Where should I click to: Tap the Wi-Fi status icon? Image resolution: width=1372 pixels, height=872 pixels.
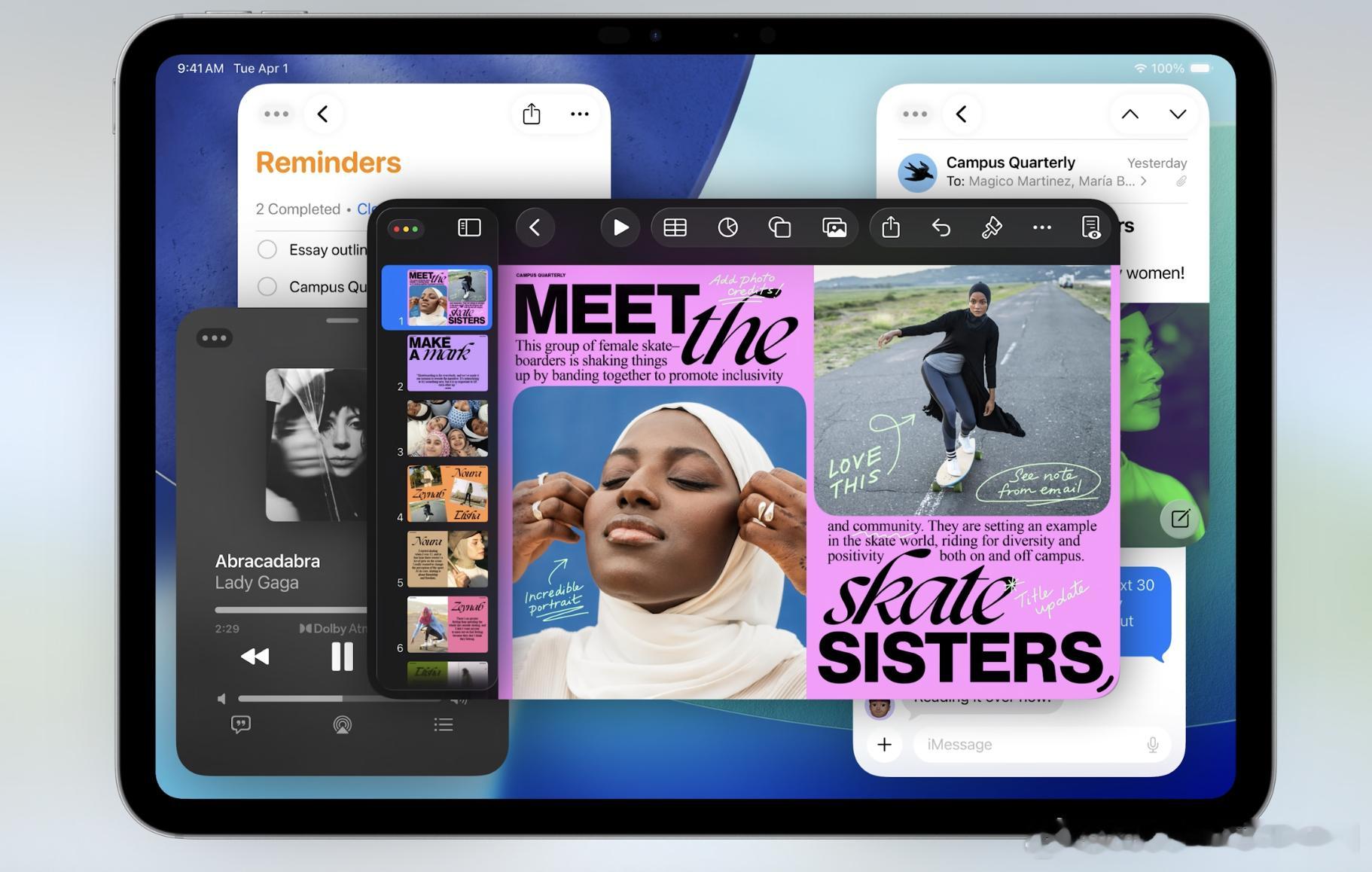click(1140, 69)
